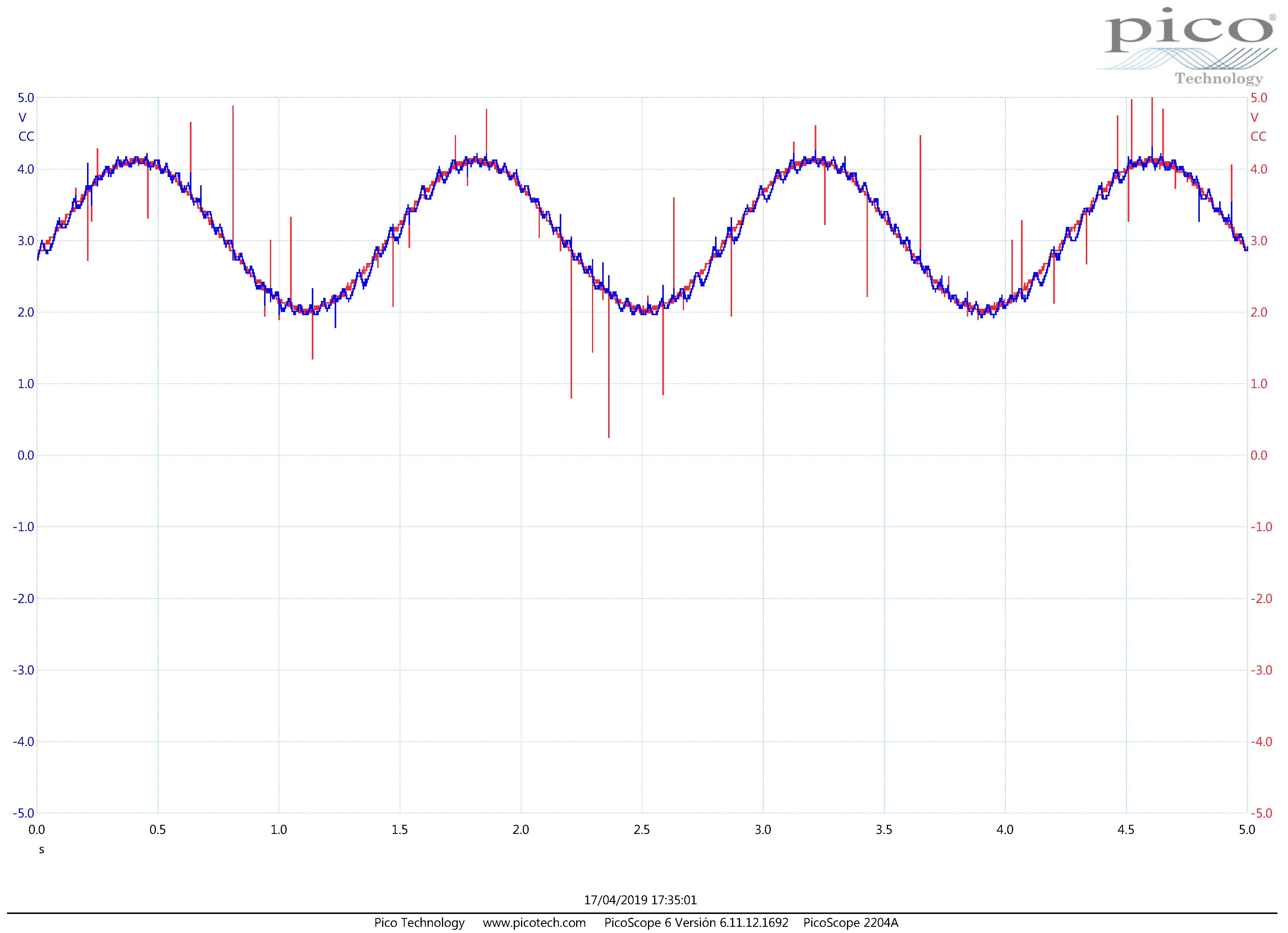Image resolution: width=1288 pixels, height=933 pixels.
Task: Click the blue 0.0 voltage label
Action: point(25,456)
